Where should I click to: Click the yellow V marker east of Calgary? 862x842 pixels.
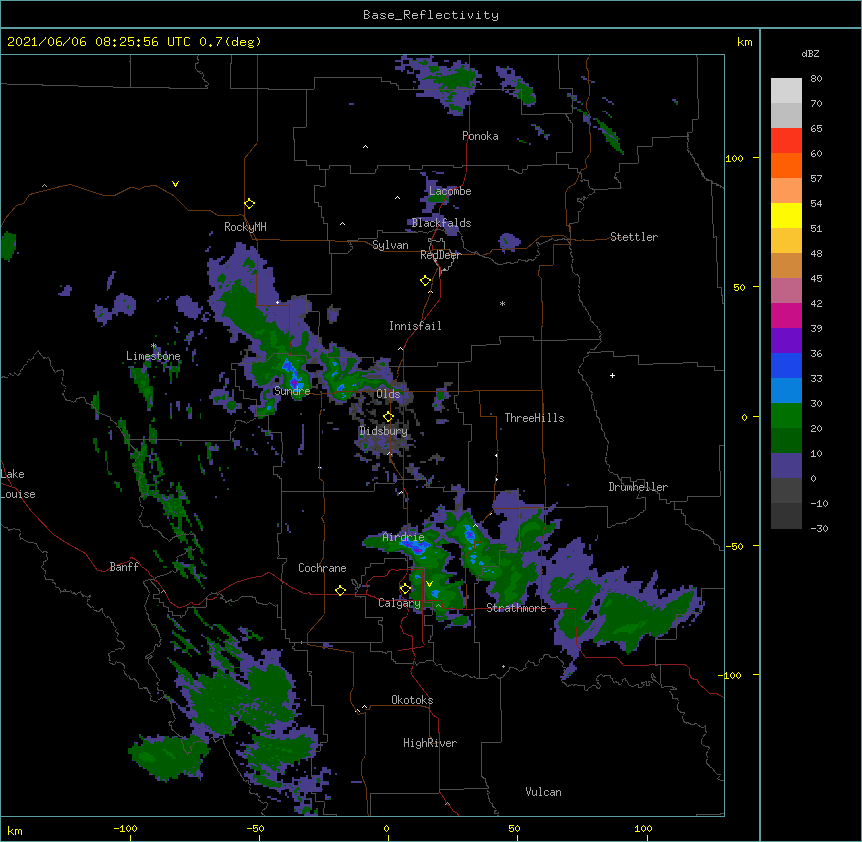[429, 584]
